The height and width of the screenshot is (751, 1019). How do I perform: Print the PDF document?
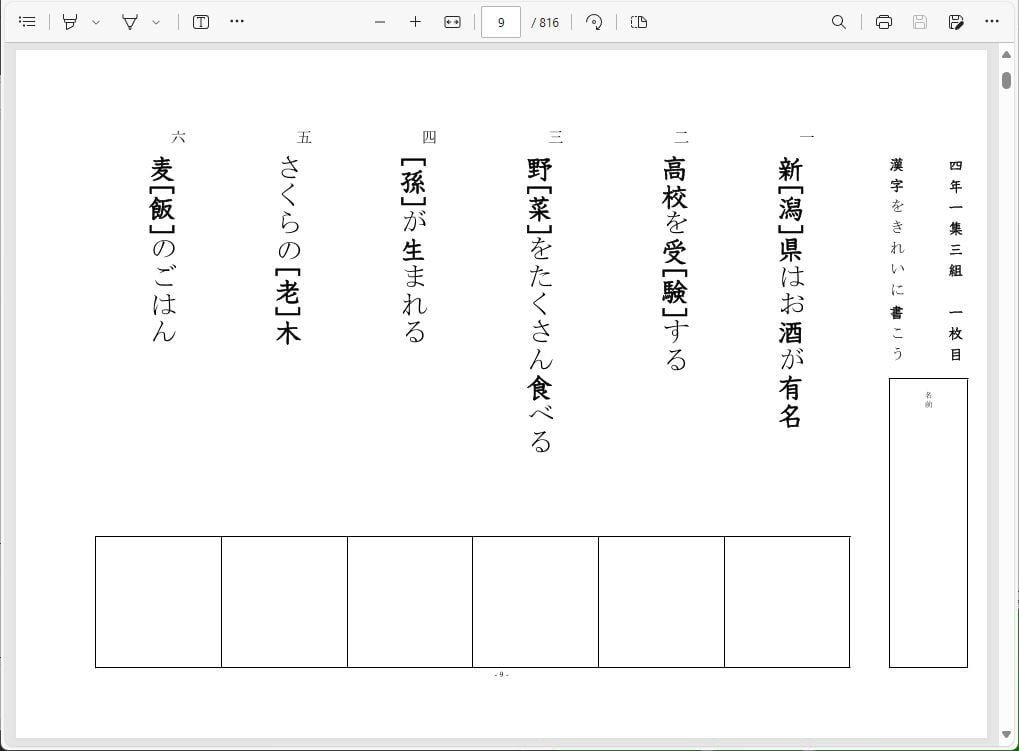click(884, 22)
